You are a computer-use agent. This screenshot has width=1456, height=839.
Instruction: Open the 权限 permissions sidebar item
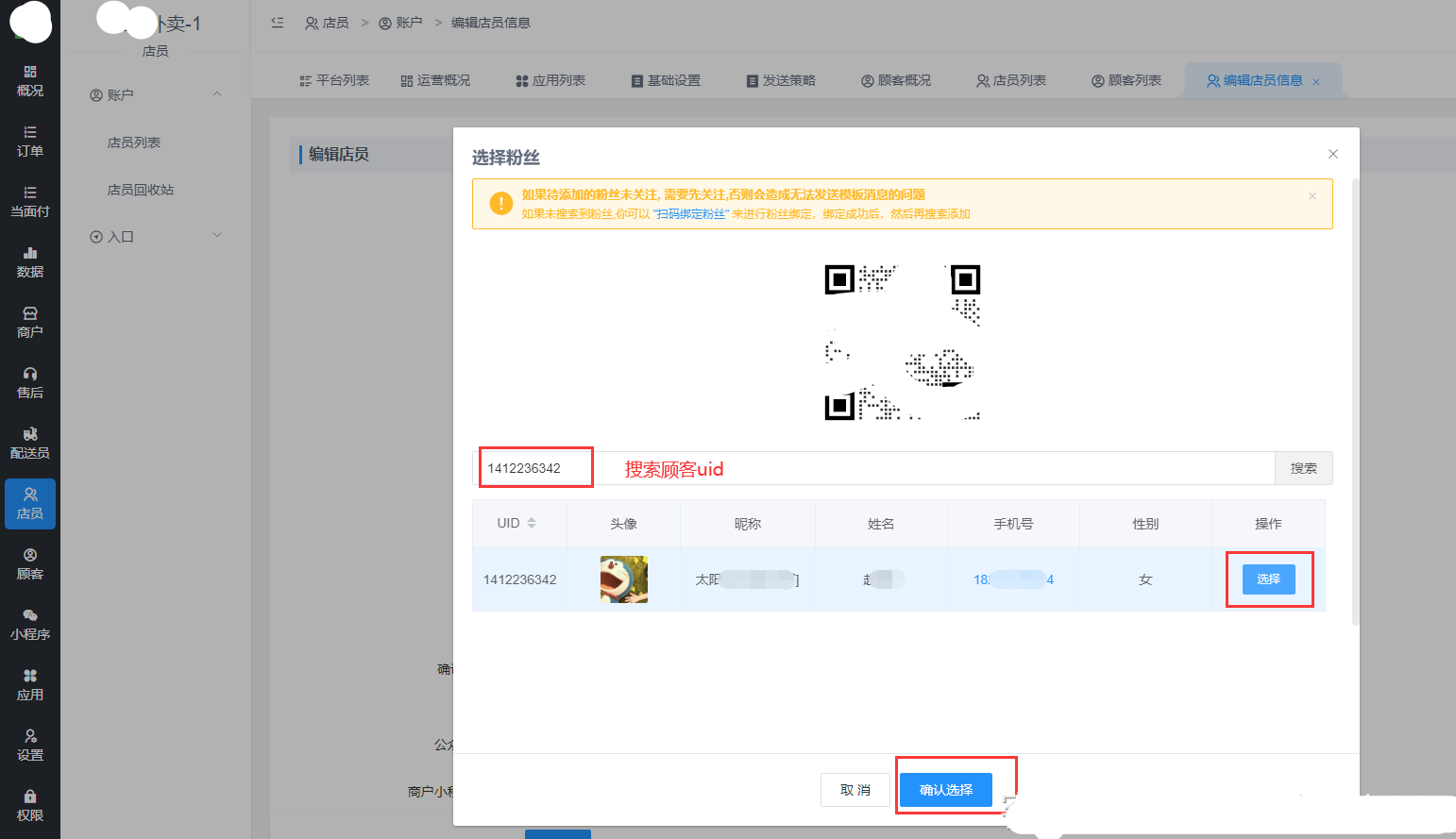coord(30,806)
